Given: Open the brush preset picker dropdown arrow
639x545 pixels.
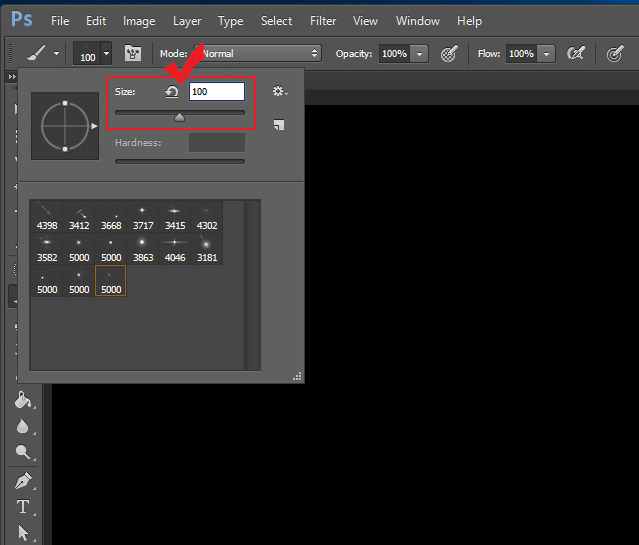Looking at the screenshot, I should 106,53.
